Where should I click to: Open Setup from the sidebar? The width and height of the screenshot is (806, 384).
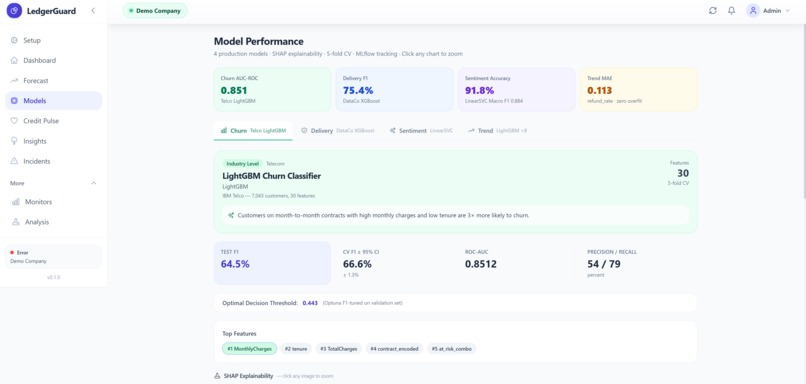click(53, 40)
